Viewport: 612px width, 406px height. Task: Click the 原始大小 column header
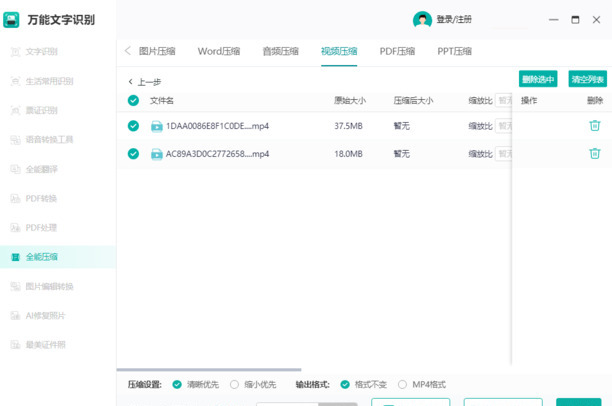[350, 101]
